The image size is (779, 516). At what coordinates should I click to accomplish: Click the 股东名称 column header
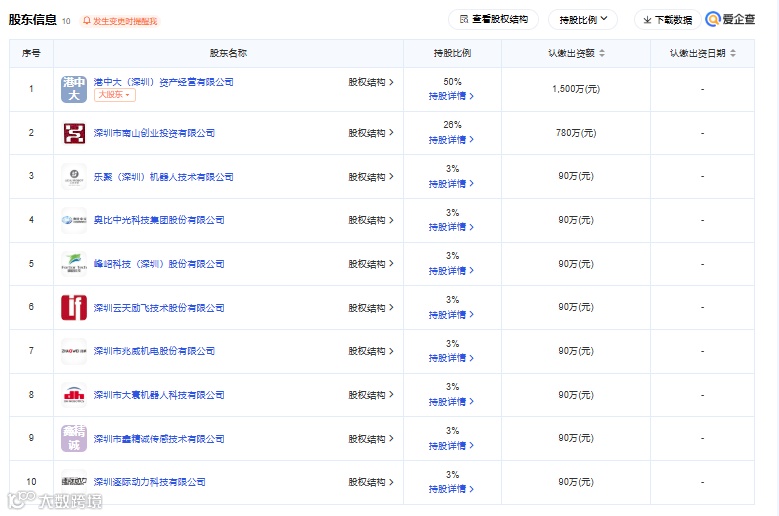coord(229,53)
